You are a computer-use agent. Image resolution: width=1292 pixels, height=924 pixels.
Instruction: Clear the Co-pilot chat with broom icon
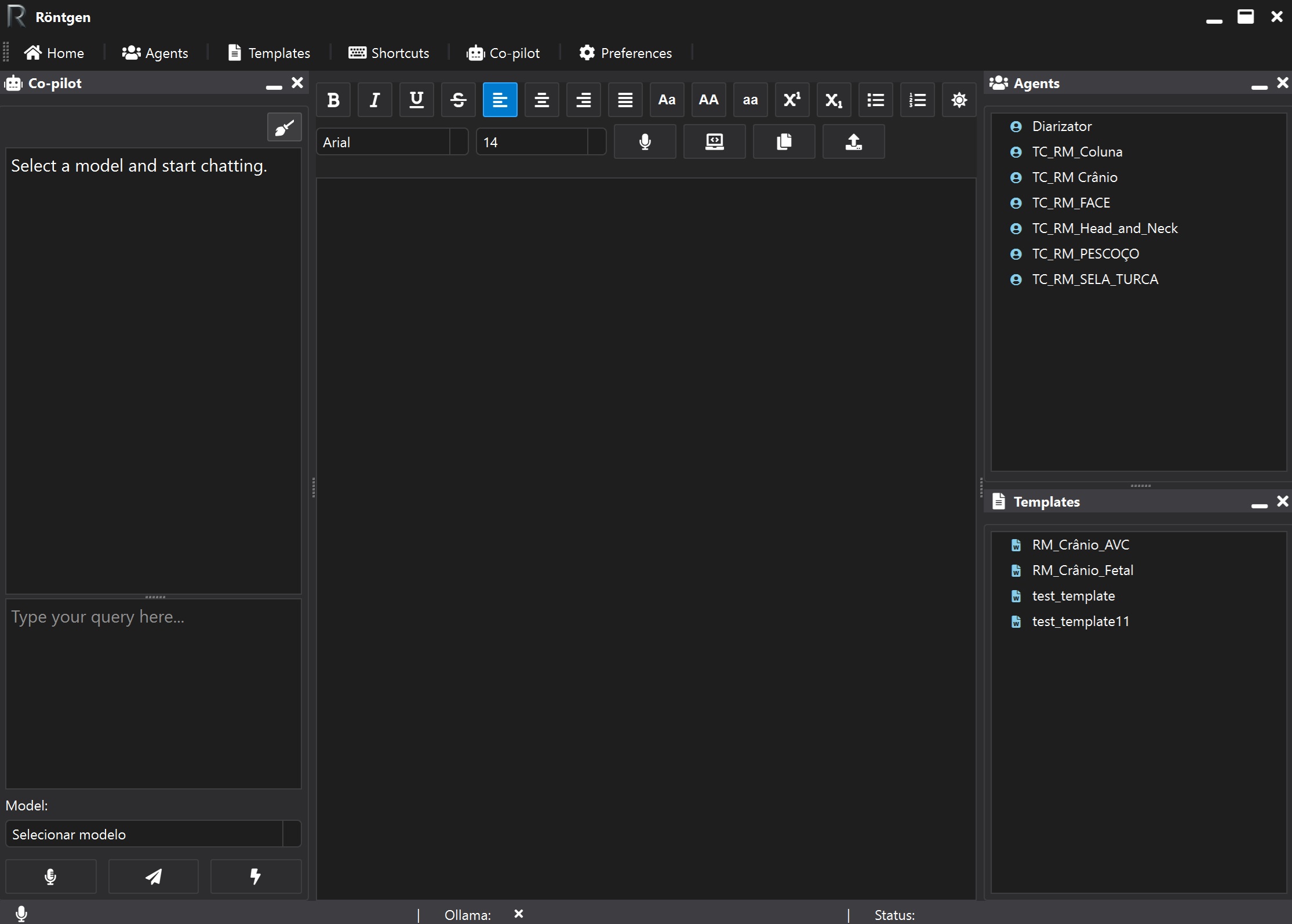coord(285,127)
